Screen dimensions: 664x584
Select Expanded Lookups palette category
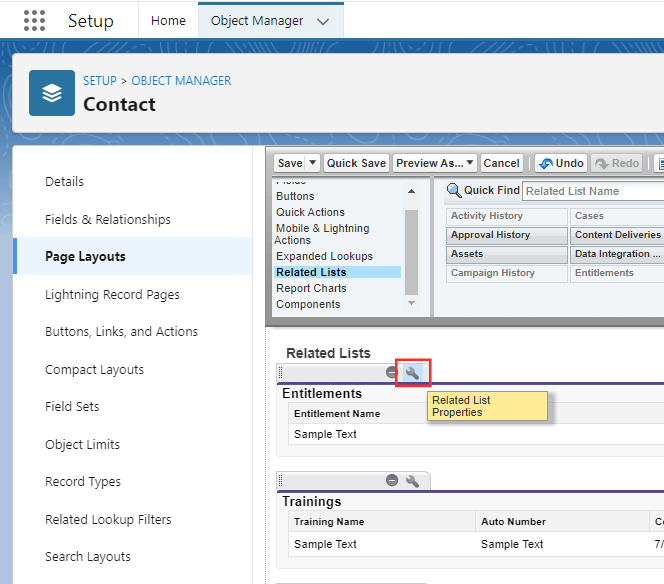[x=324, y=256]
